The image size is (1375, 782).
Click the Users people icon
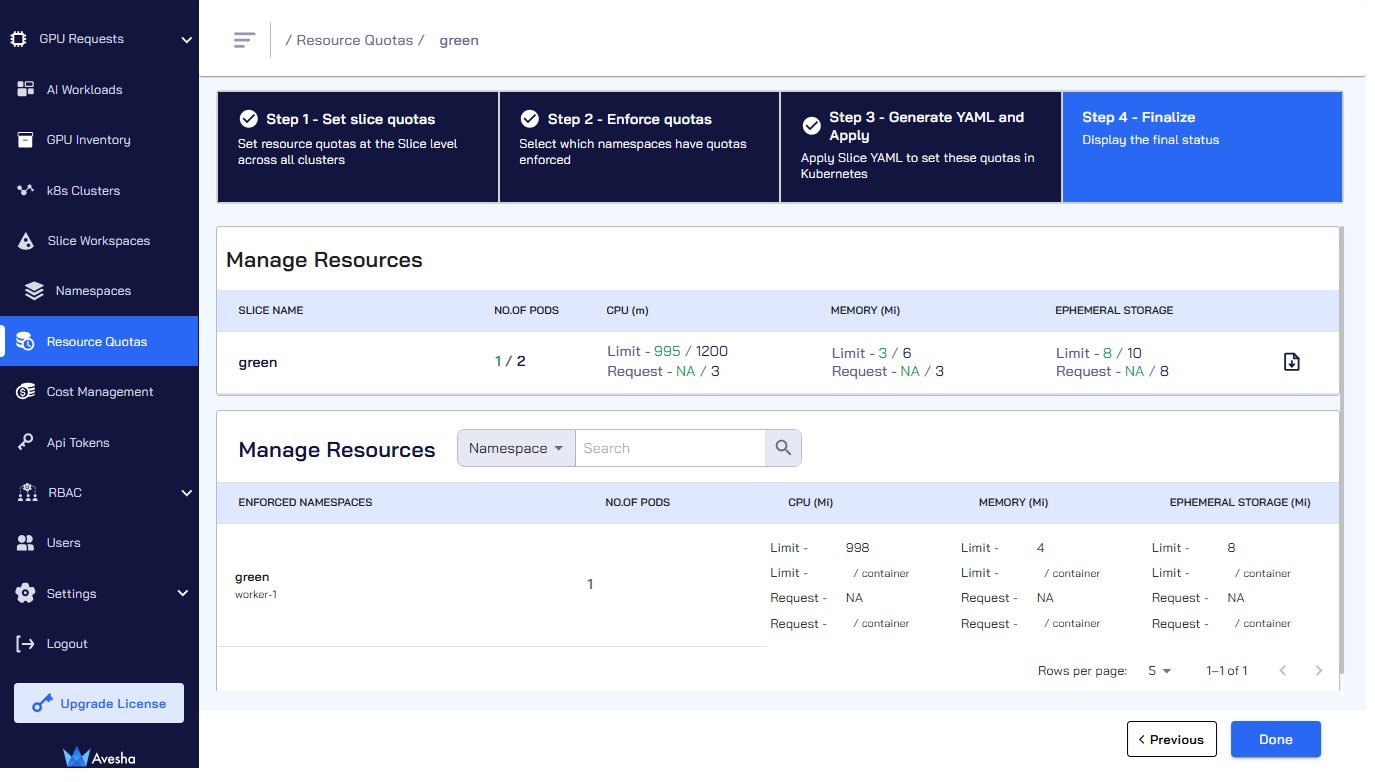coord(26,543)
